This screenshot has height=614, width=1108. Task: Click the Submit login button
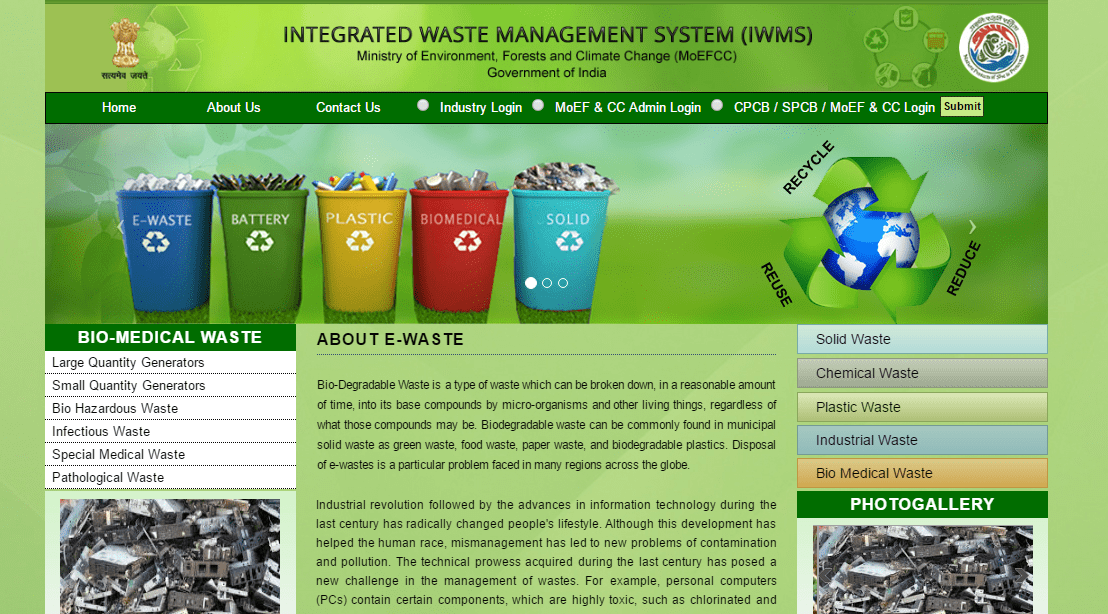click(x=962, y=107)
